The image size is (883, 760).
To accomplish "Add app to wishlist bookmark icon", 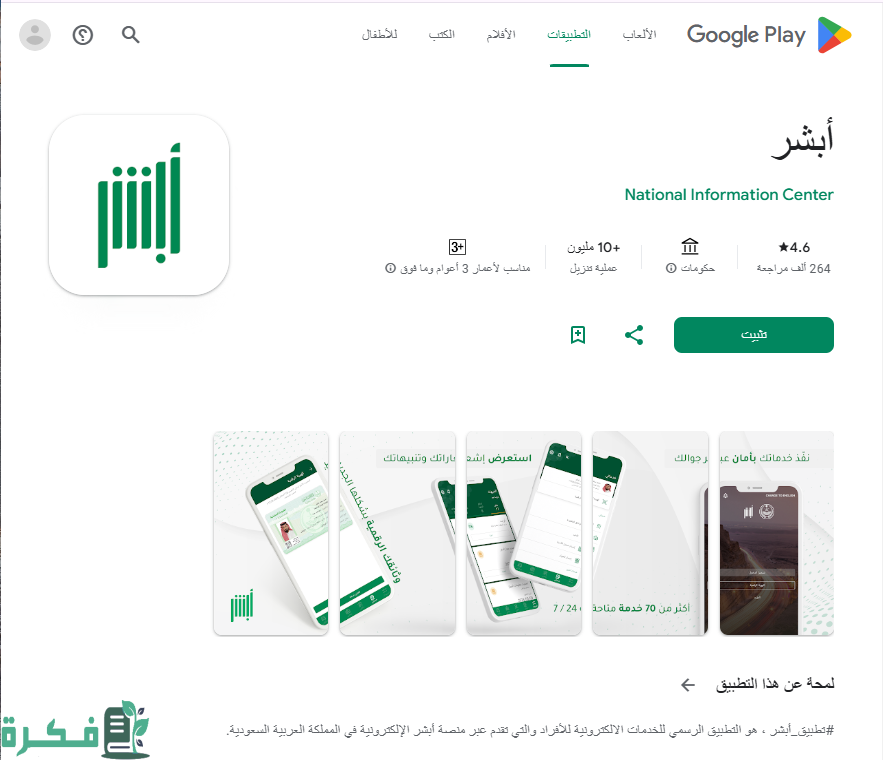I will click(x=578, y=335).
